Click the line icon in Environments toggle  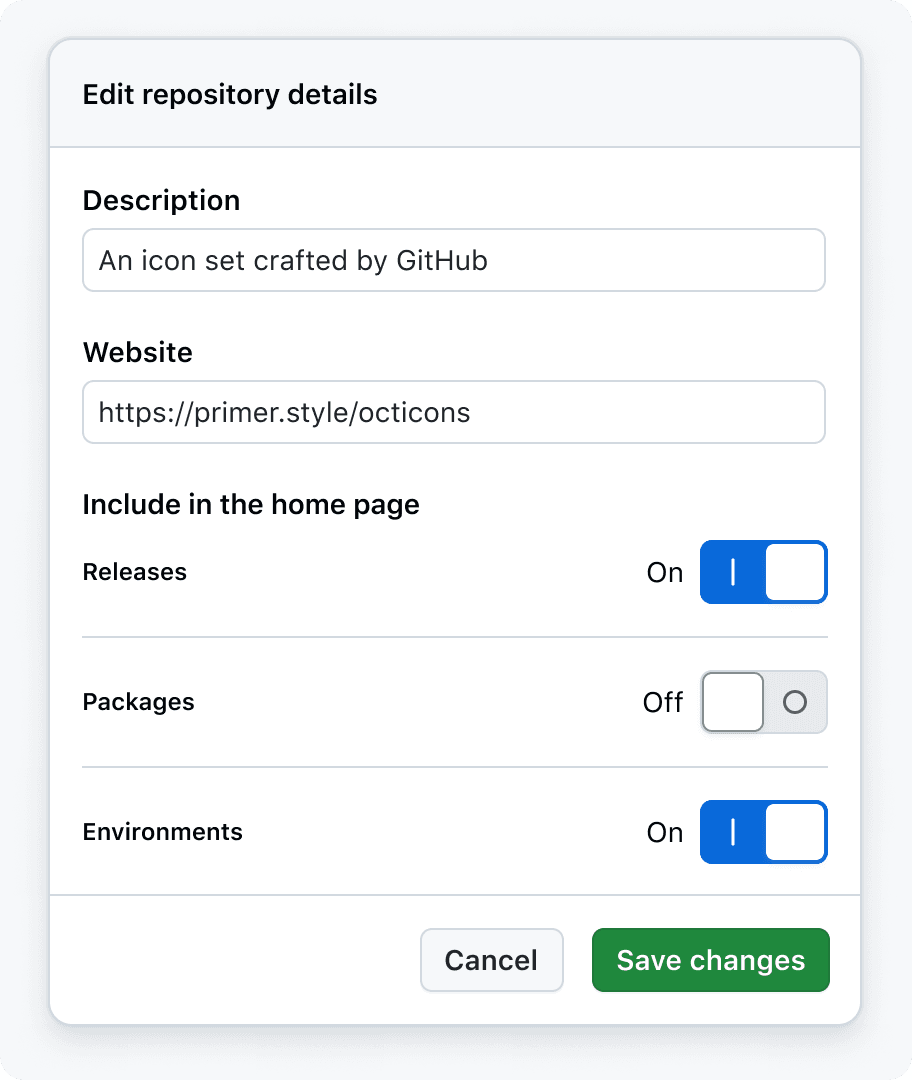point(733,832)
